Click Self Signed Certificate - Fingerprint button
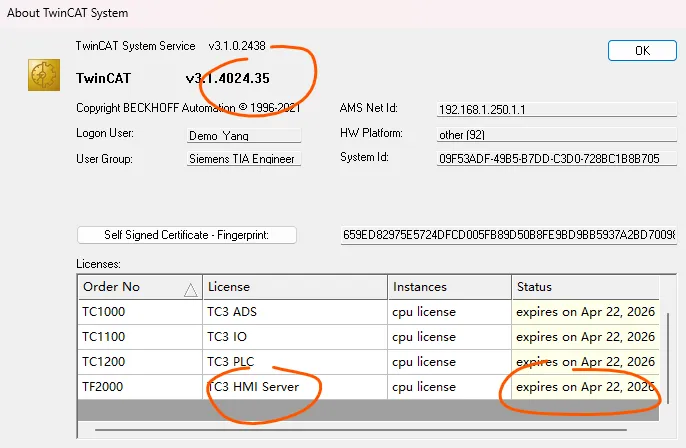 (x=187, y=235)
